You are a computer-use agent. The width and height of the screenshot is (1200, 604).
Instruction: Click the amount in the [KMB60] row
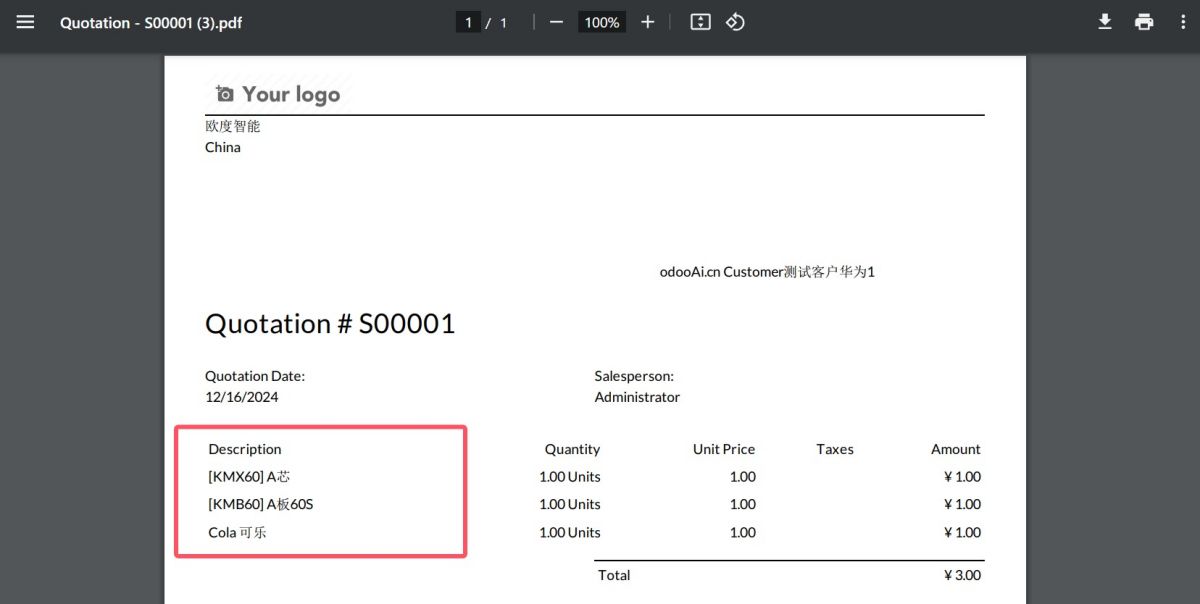pyautogui.click(x=963, y=504)
